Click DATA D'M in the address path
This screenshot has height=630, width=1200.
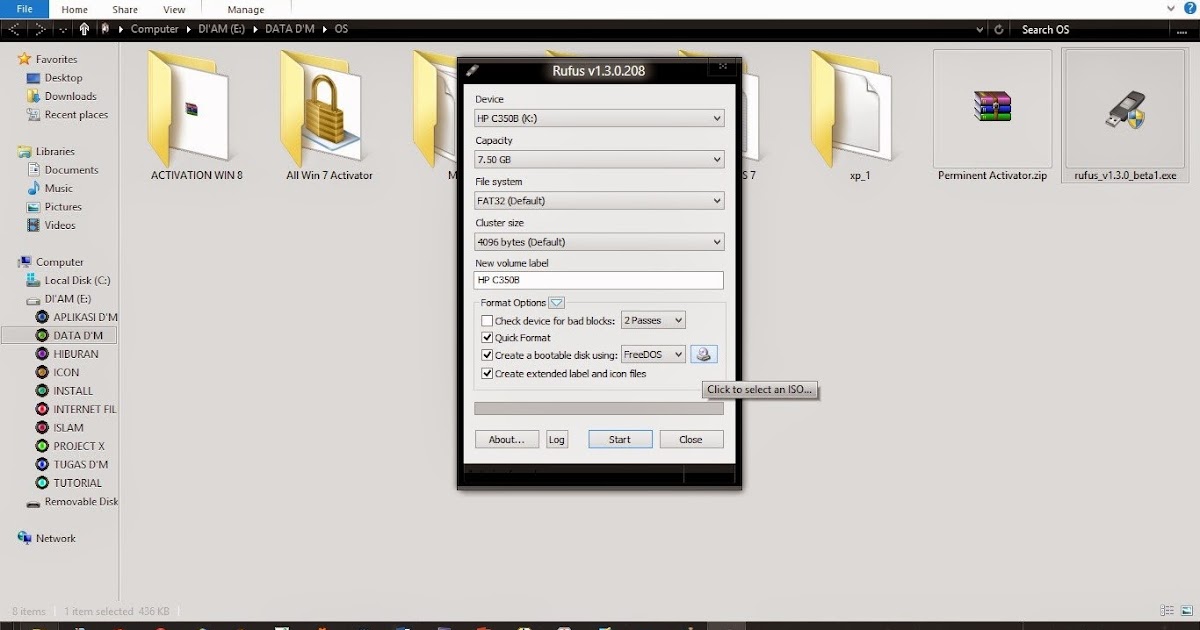click(x=289, y=29)
